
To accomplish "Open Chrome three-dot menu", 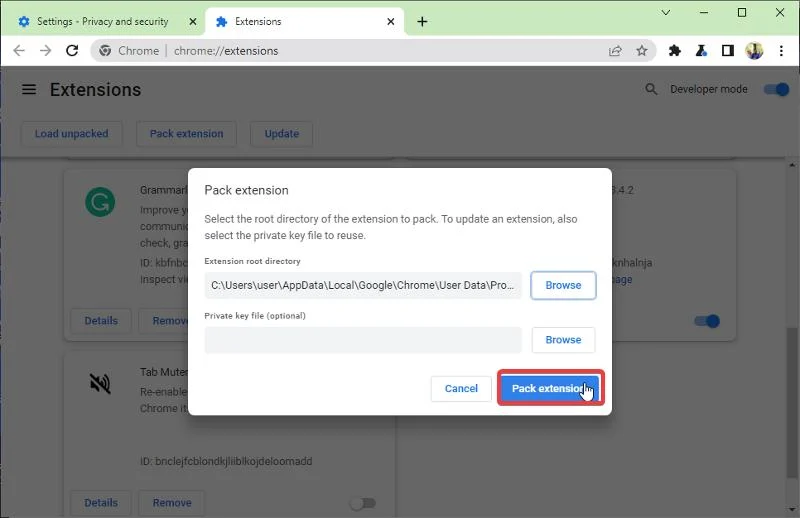I will pos(781,51).
